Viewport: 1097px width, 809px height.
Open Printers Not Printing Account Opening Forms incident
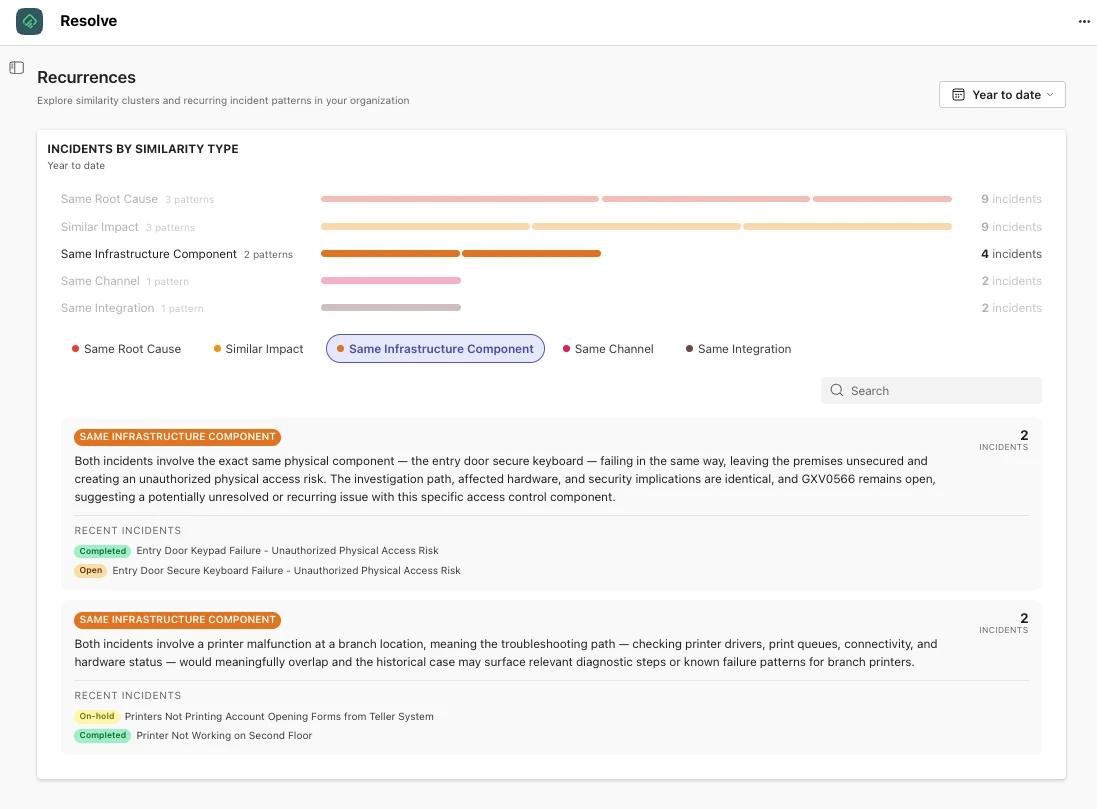pyautogui.click(x=278, y=717)
